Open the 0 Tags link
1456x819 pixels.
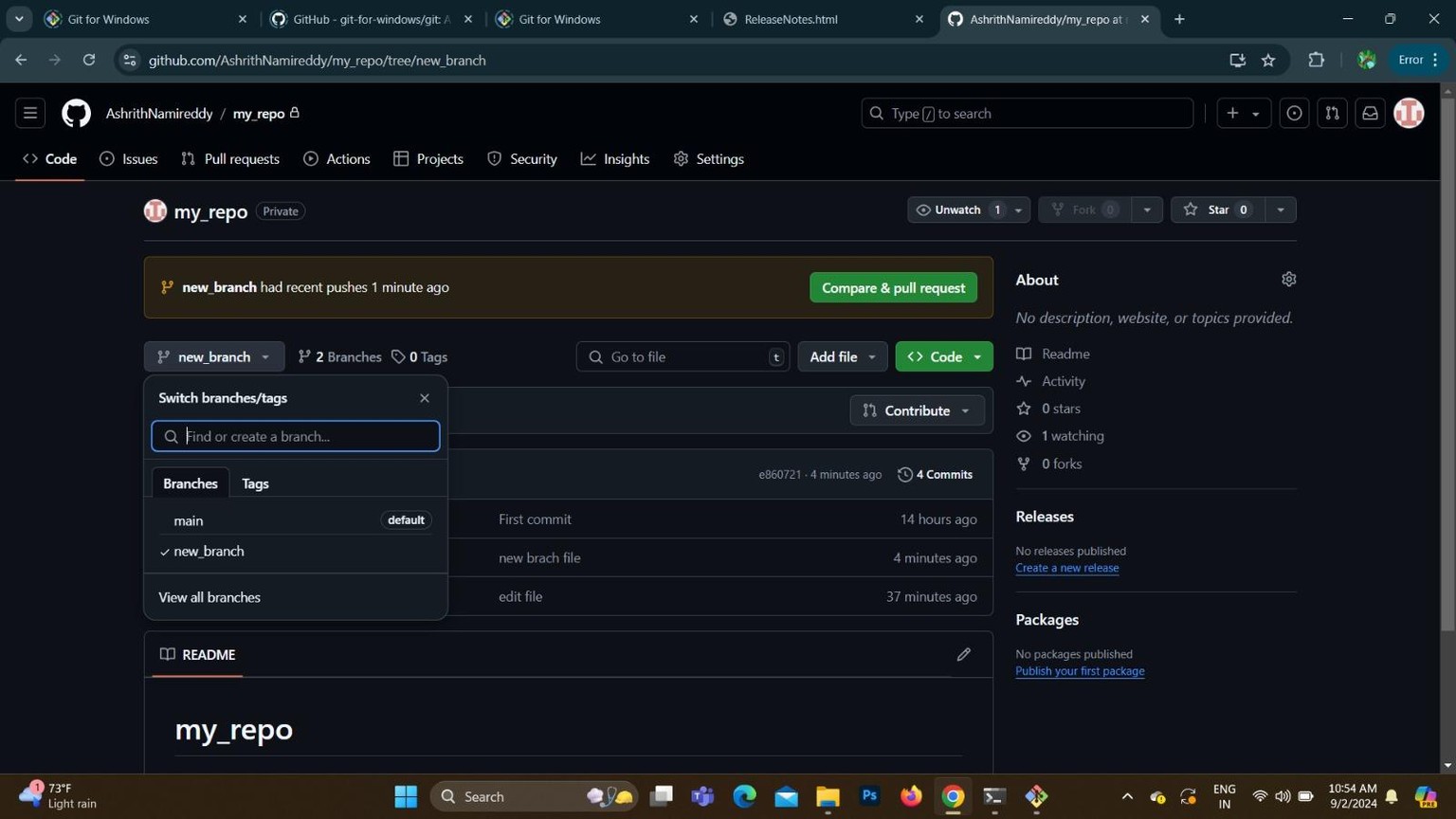419,356
